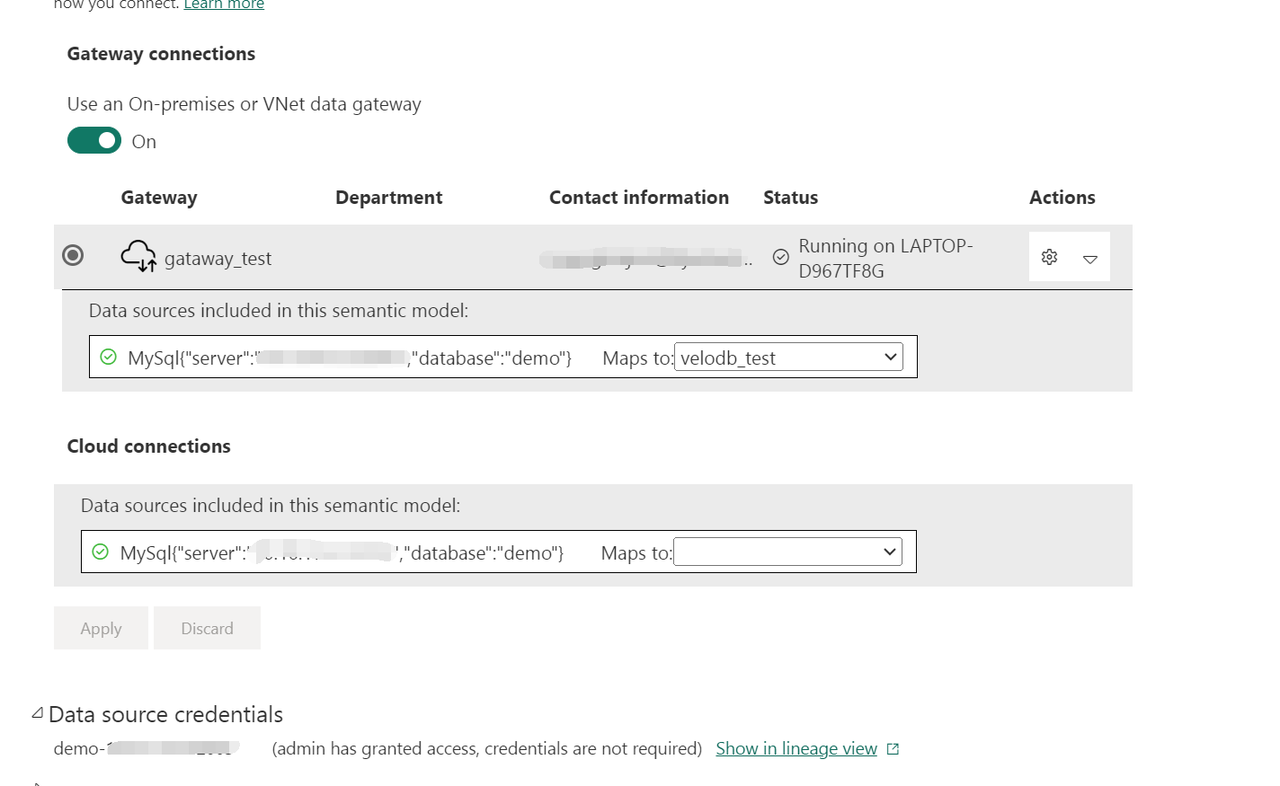Viewport: 1280px width, 786px height.
Task: Turn off the On-premises data gateway toggle
Action: (x=94, y=141)
